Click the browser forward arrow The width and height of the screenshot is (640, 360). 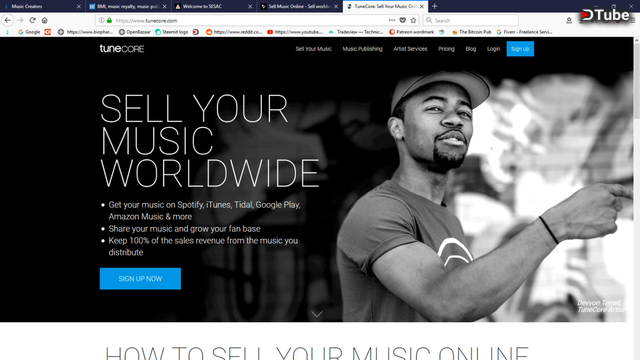click(20, 20)
